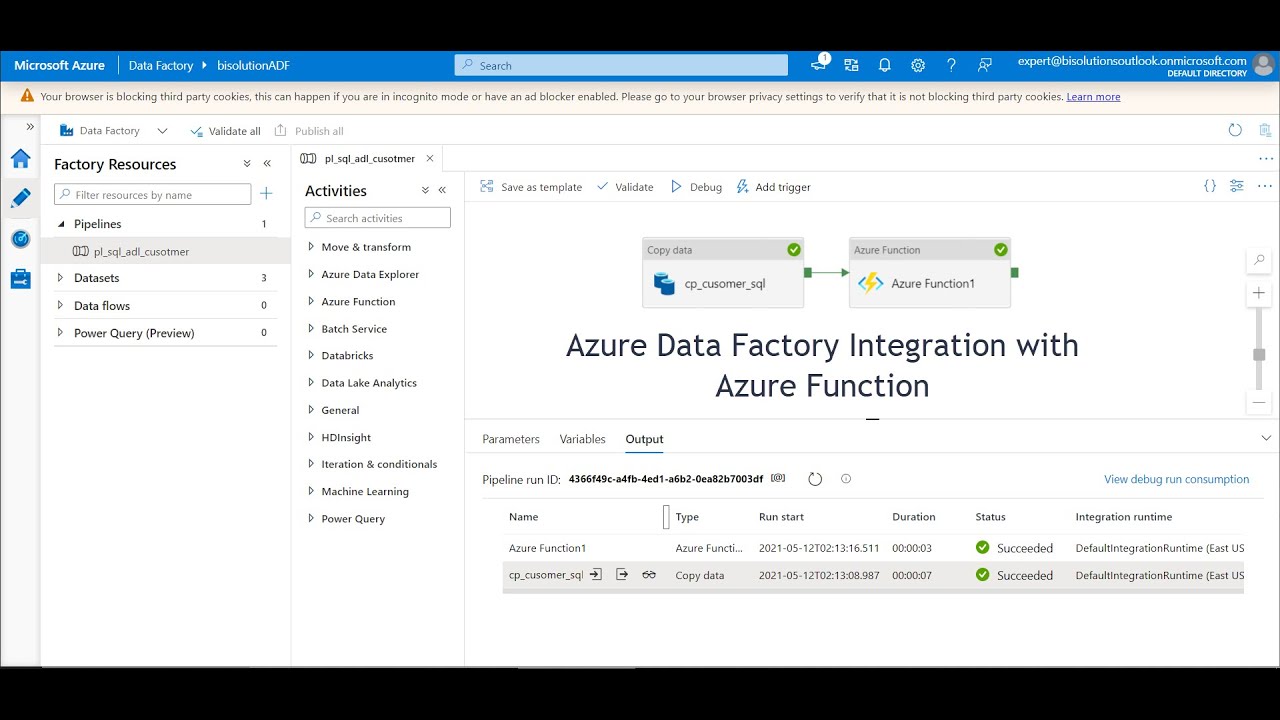The height and width of the screenshot is (720, 1280).
Task: Open the Help question mark icon
Action: (x=951, y=65)
